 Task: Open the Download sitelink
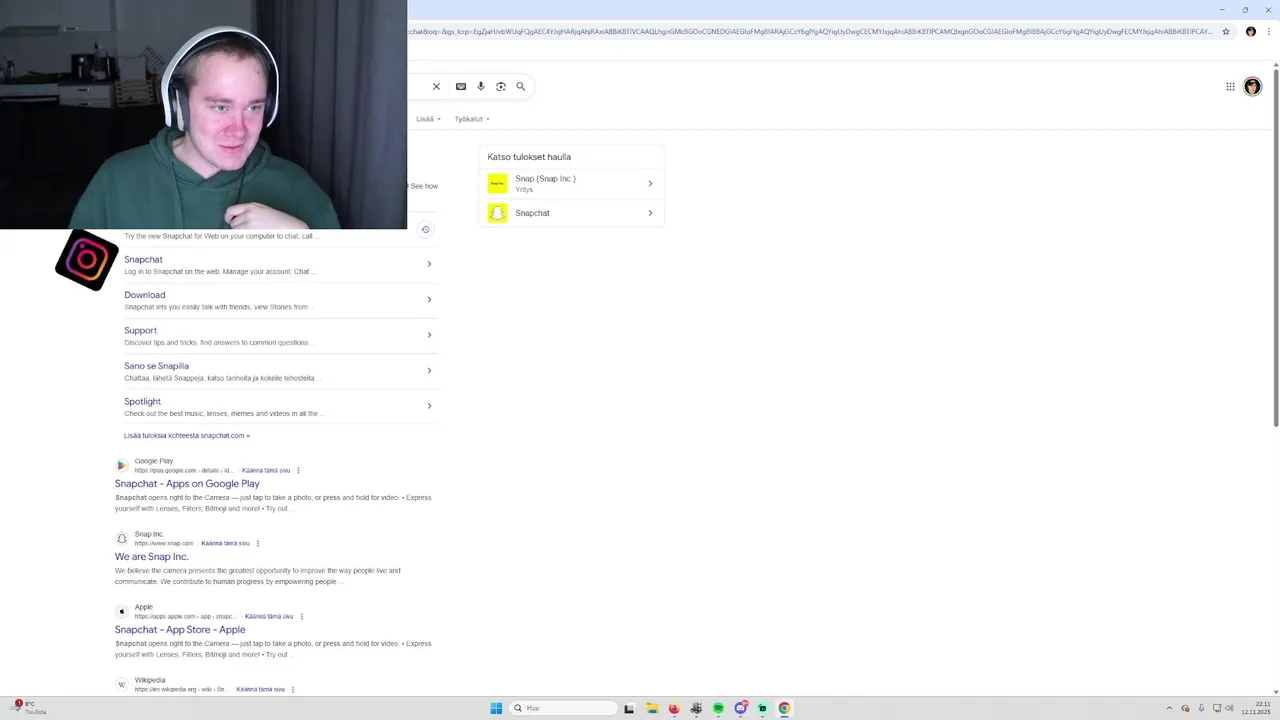click(x=145, y=295)
